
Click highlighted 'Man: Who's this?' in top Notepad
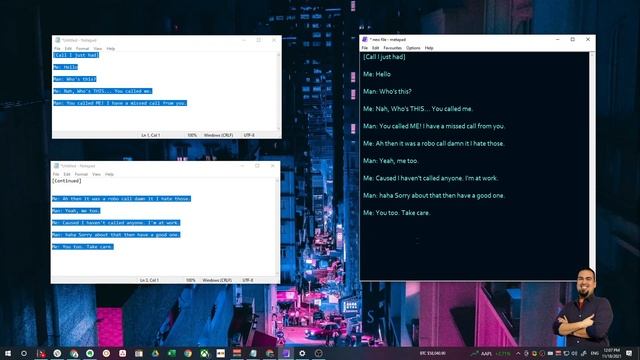75,79
